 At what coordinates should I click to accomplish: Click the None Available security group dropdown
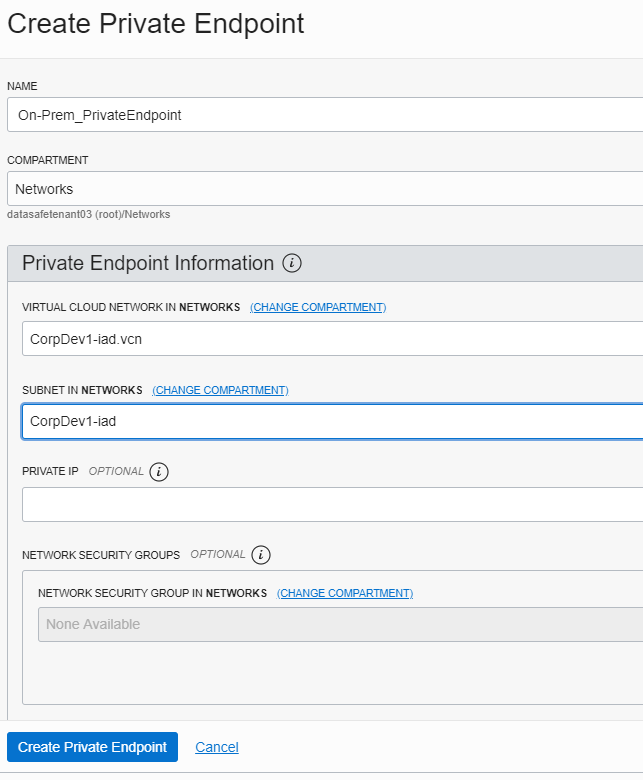[339, 625]
